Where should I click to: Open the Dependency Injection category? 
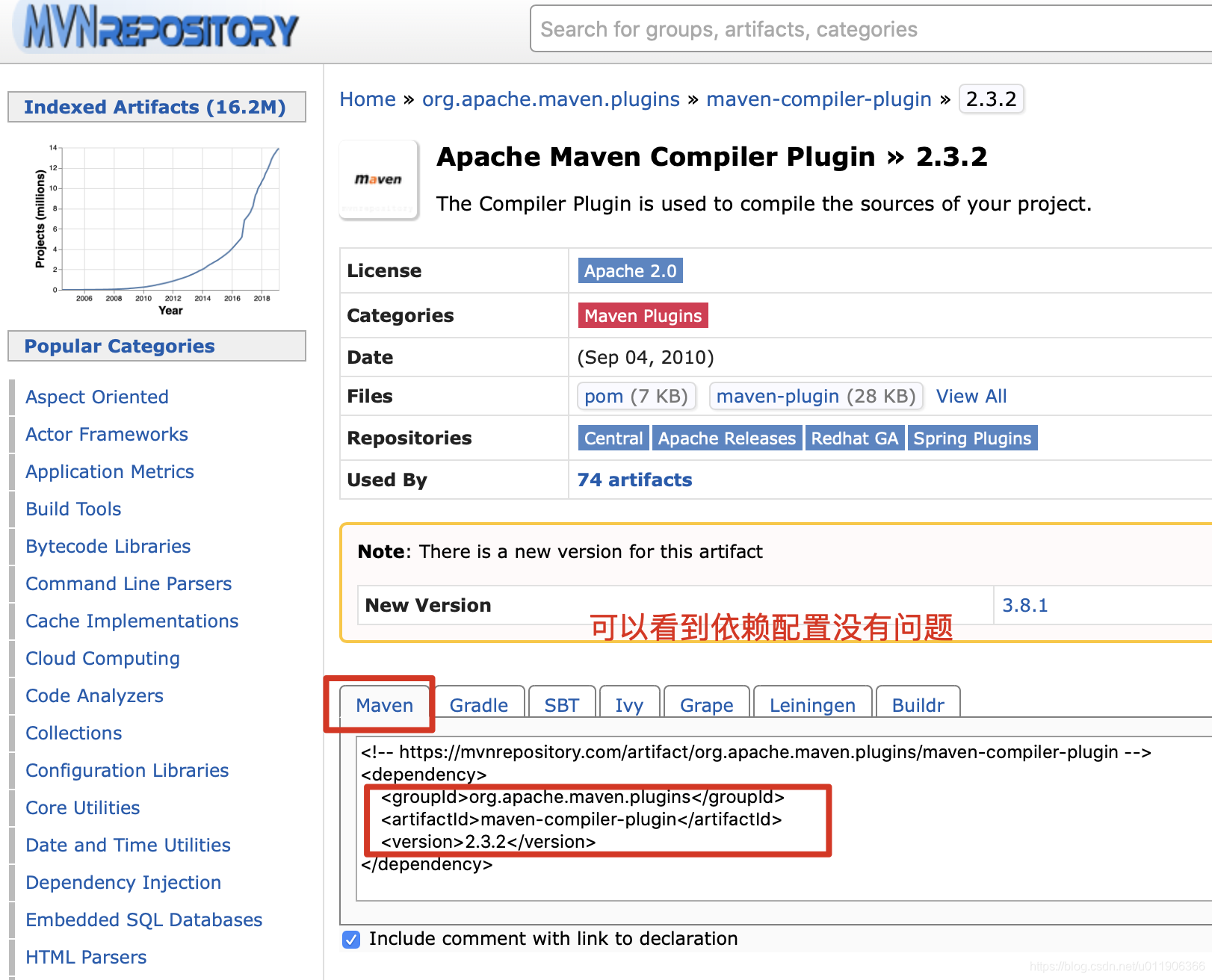[123, 882]
